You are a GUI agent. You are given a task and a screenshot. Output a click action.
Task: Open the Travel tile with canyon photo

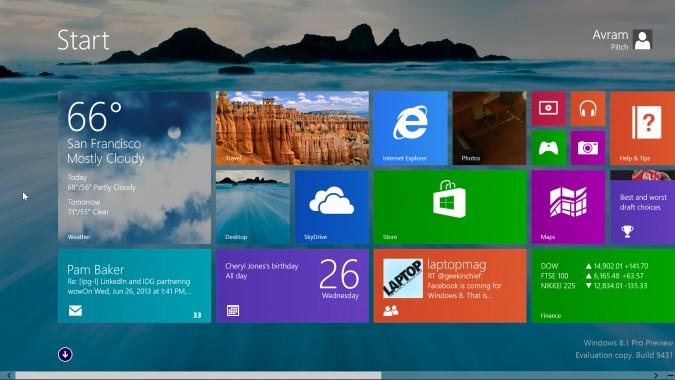tap(292, 128)
